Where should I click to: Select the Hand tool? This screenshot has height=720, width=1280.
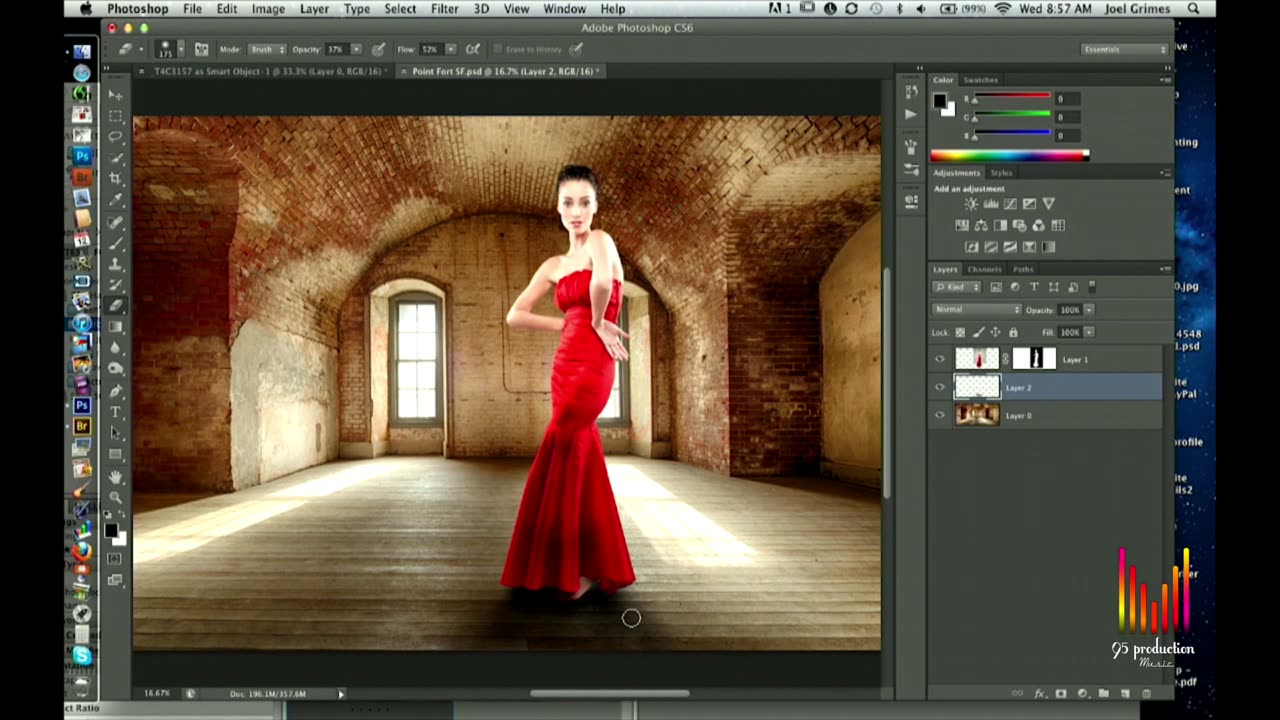click(x=116, y=476)
